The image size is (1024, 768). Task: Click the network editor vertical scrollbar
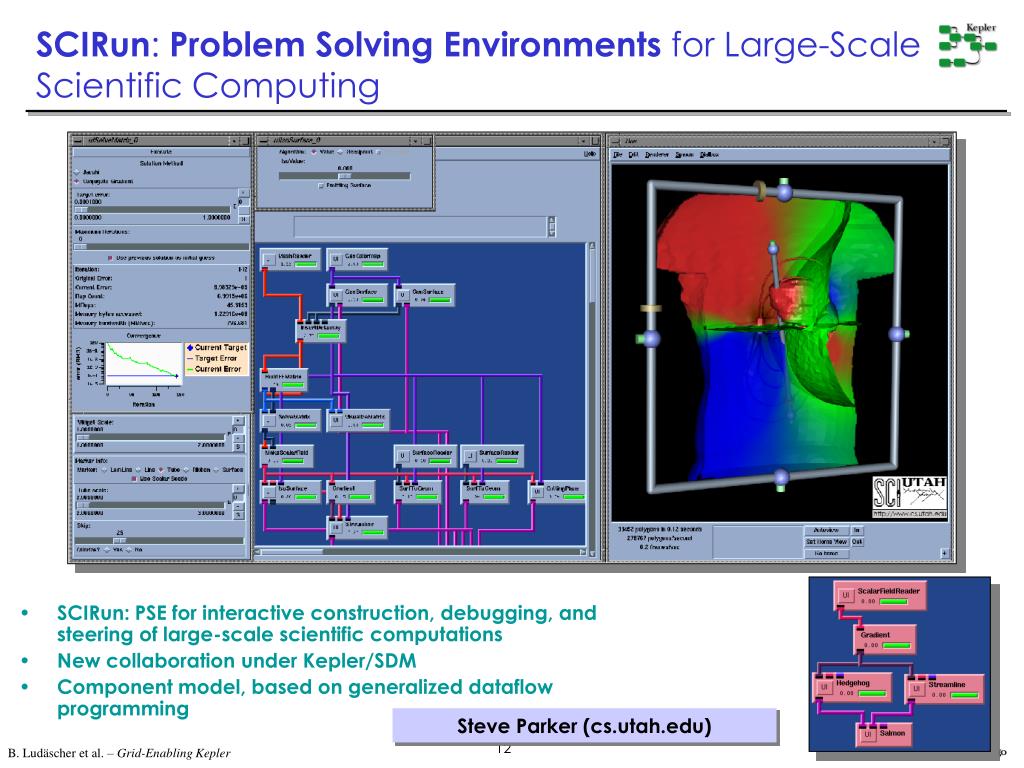[x=592, y=398]
